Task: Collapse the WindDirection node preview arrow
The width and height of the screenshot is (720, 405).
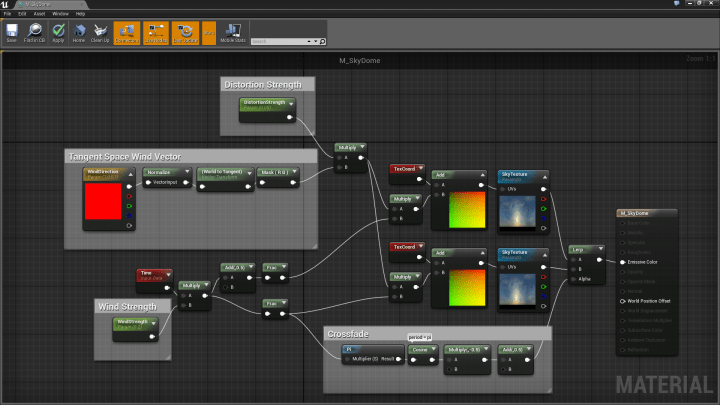Action: pos(130,172)
